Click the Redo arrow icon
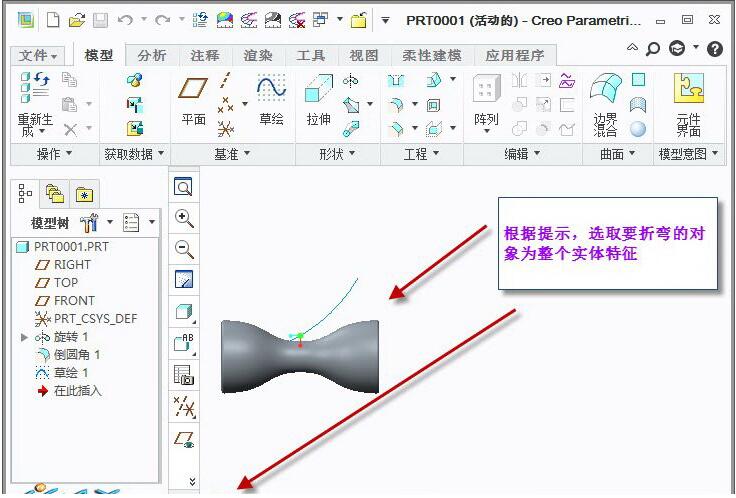736x498 pixels. (162, 20)
